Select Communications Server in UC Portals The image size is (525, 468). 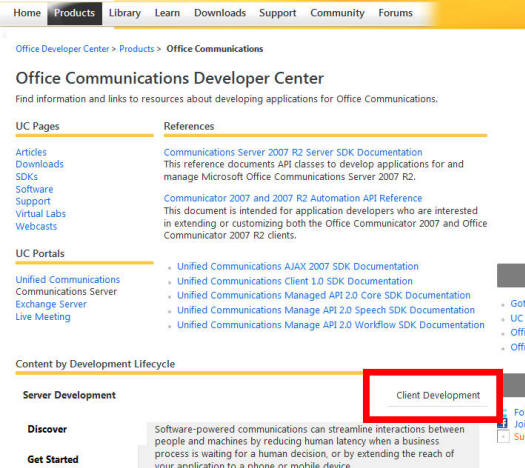[66, 292]
